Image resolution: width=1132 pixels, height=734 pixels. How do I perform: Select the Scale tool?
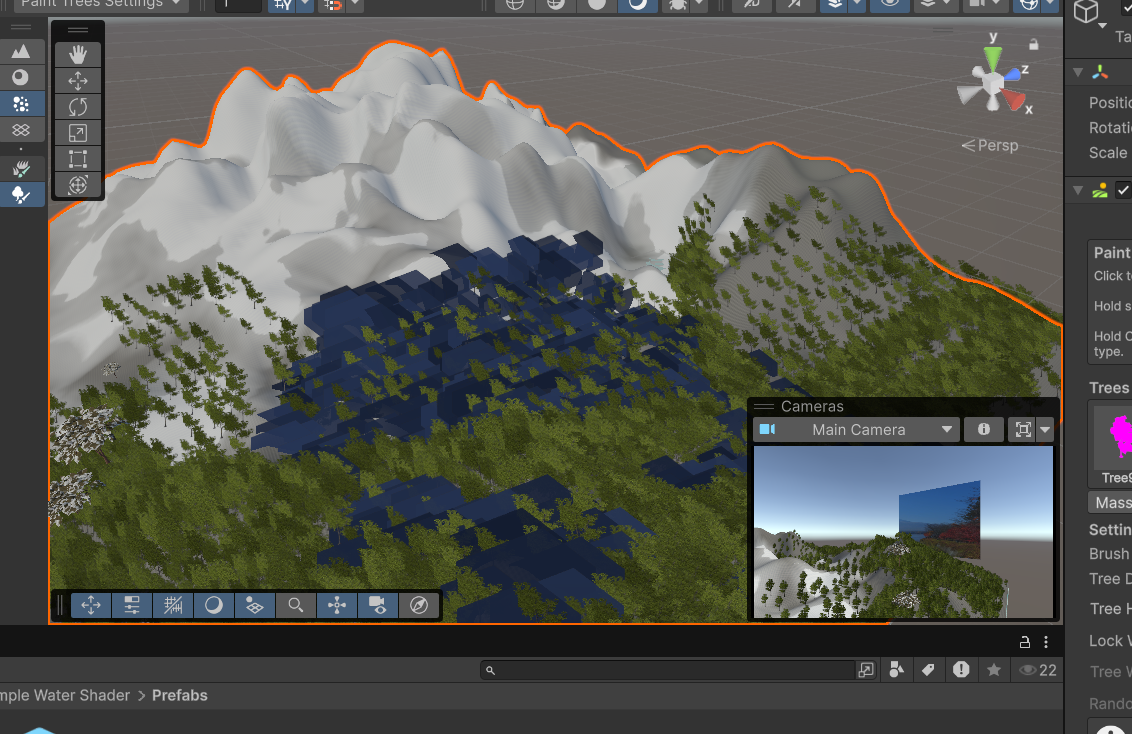(78, 133)
